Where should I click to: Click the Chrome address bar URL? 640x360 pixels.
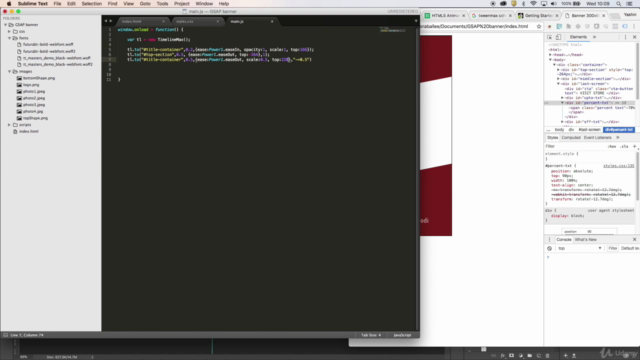(x=474, y=27)
